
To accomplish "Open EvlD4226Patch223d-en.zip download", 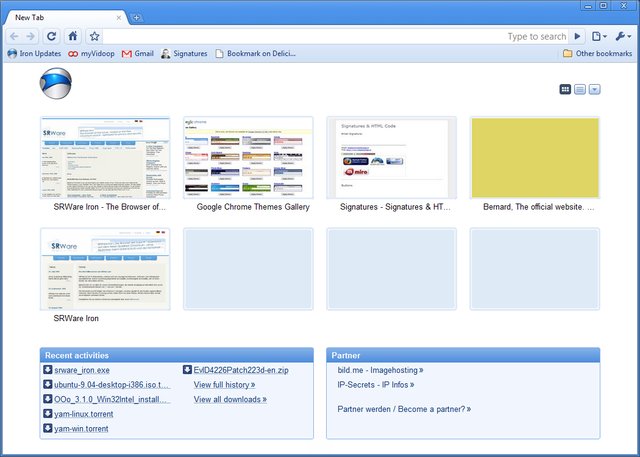I will click(x=241, y=370).
